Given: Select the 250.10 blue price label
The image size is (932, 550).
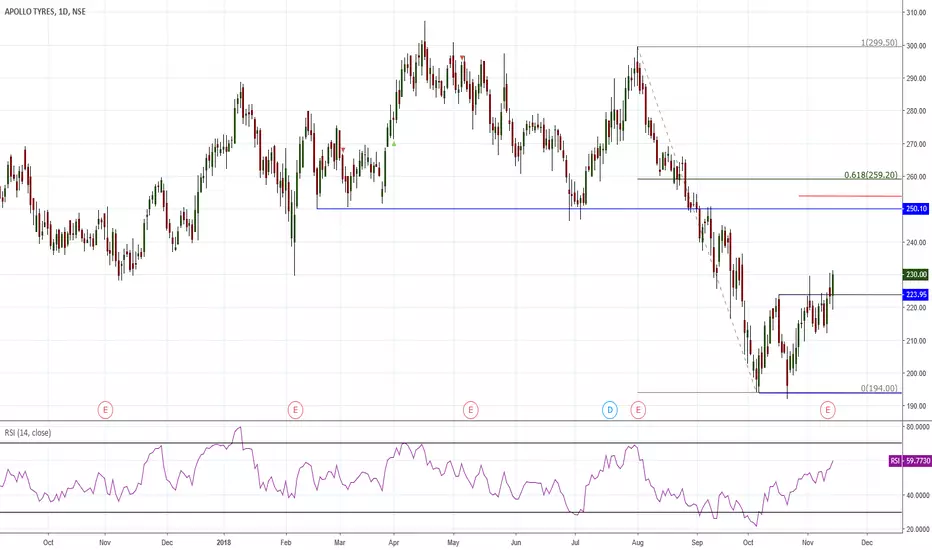Looking at the screenshot, I should [915, 209].
